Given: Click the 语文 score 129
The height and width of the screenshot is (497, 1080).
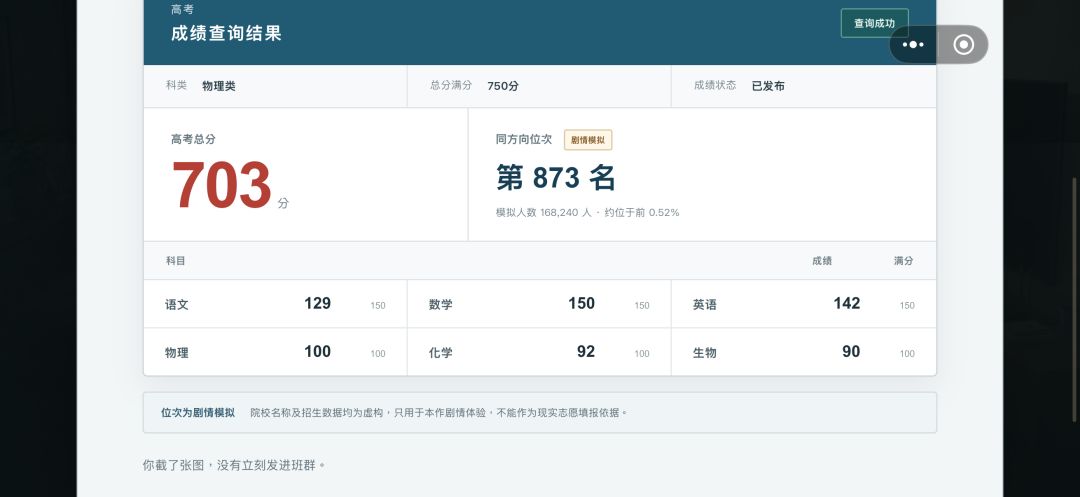Looking at the screenshot, I should point(318,304).
